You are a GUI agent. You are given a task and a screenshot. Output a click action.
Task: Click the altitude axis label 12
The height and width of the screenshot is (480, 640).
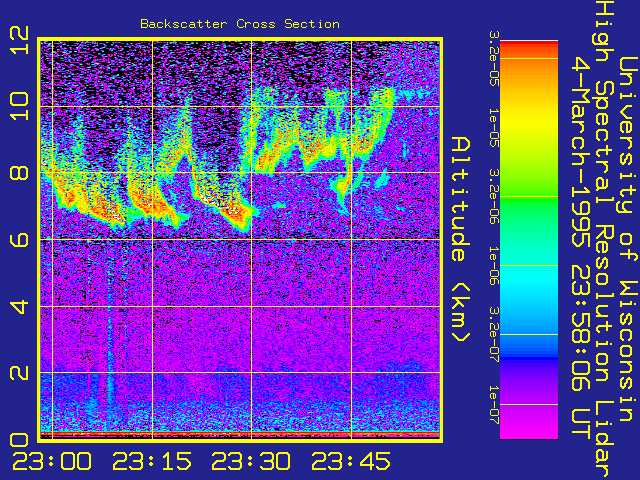20,40
